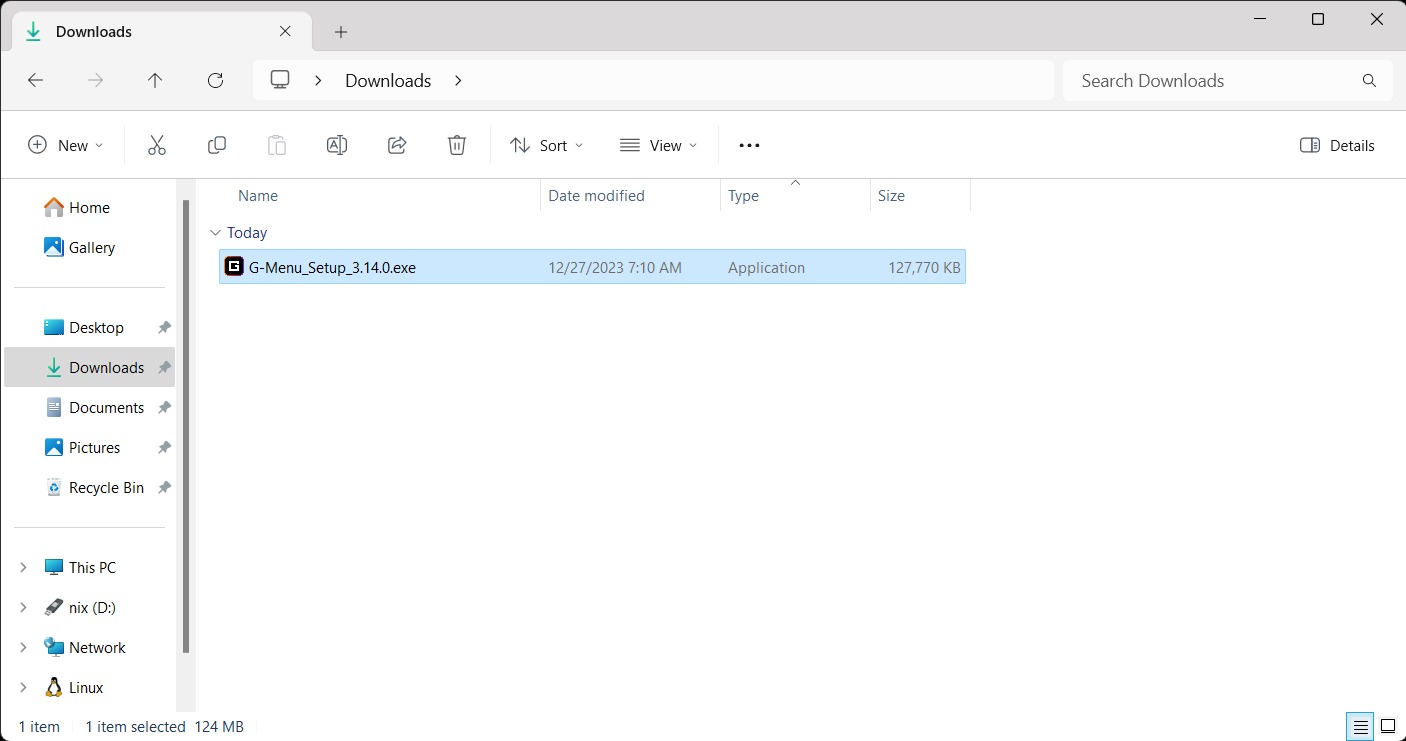Go forward with the right arrow

pyautogui.click(x=96, y=80)
